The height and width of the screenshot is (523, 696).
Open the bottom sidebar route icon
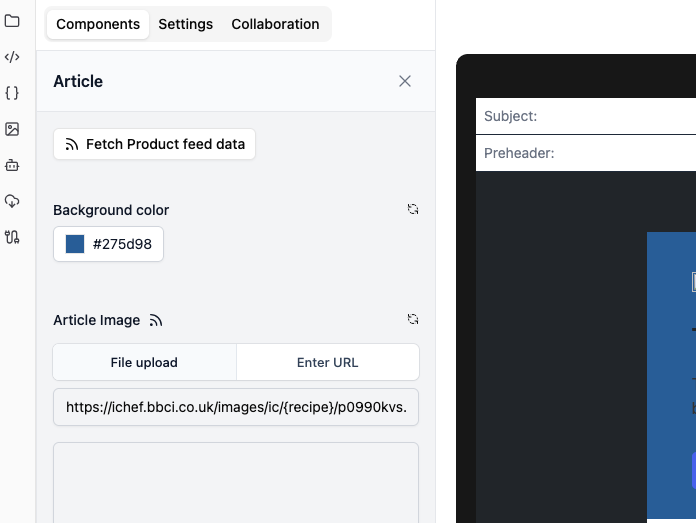[12, 237]
